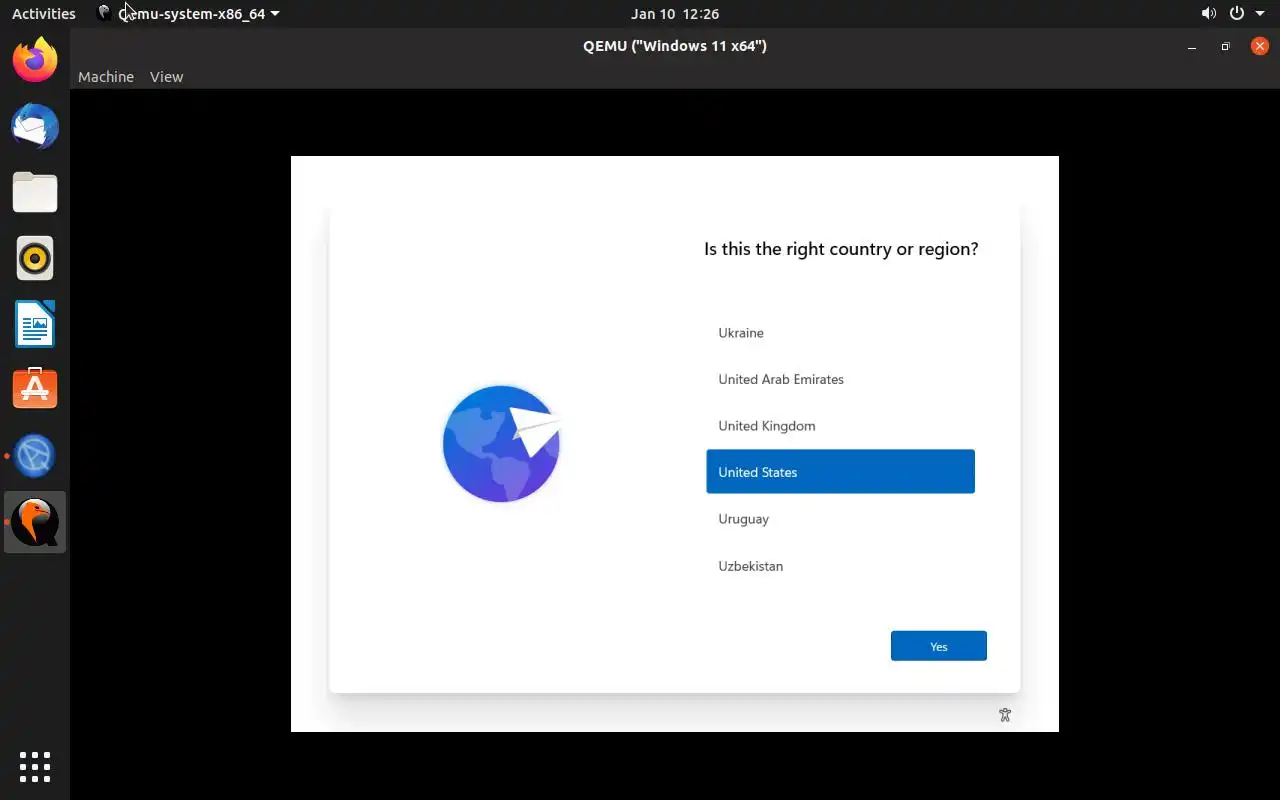Launch Thunderbird mail from the dock
Image resolution: width=1280 pixels, height=800 pixels.
(35, 126)
